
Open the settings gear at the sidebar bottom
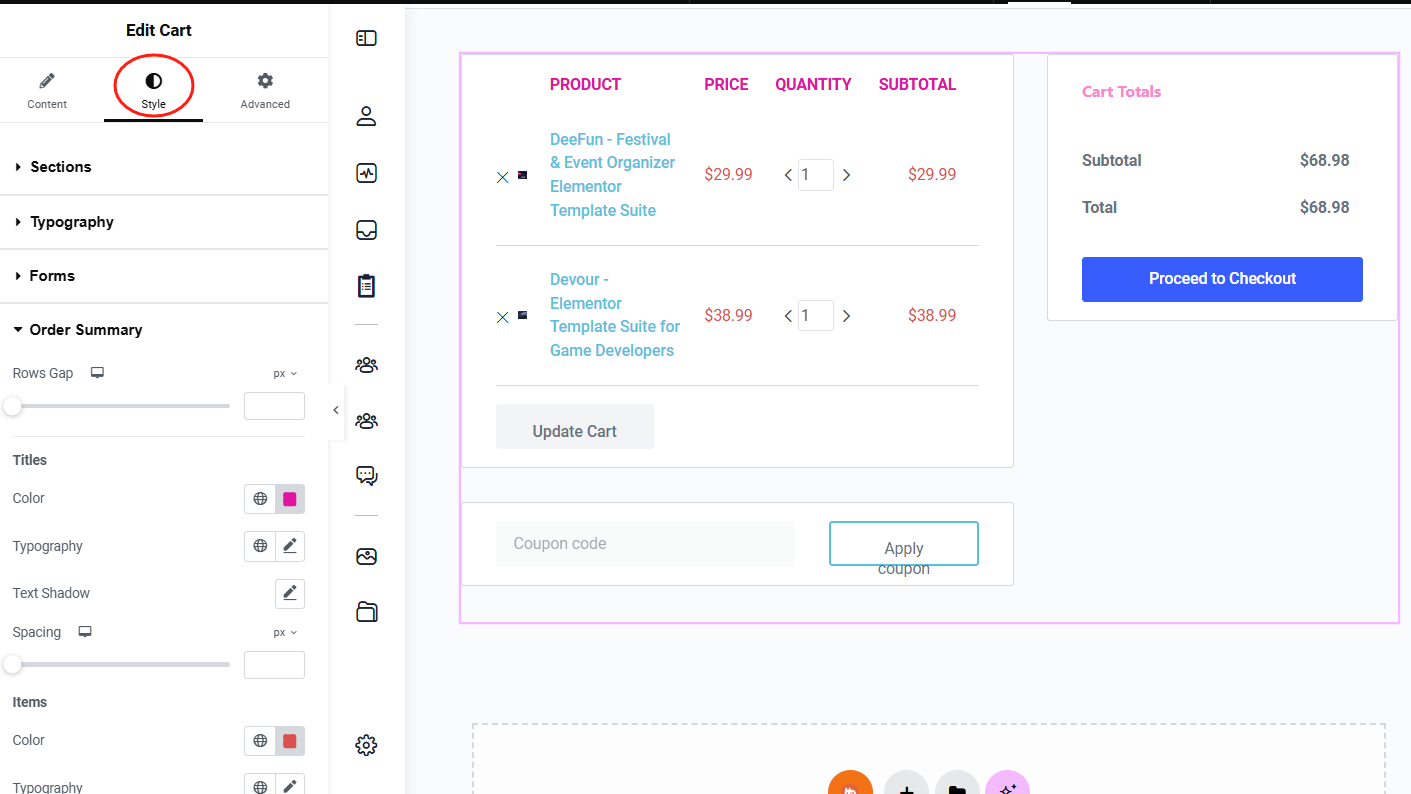(x=366, y=744)
